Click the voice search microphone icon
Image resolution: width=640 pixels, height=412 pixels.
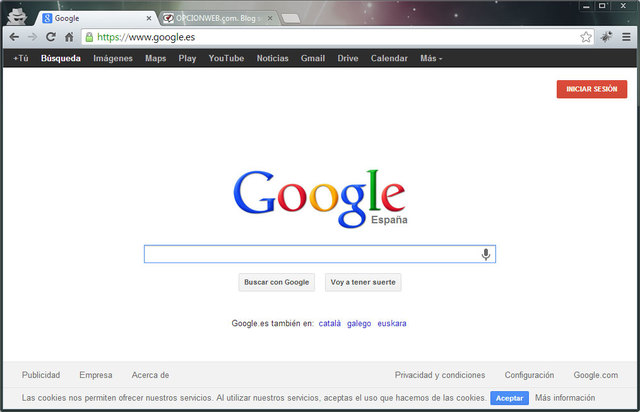click(x=485, y=254)
